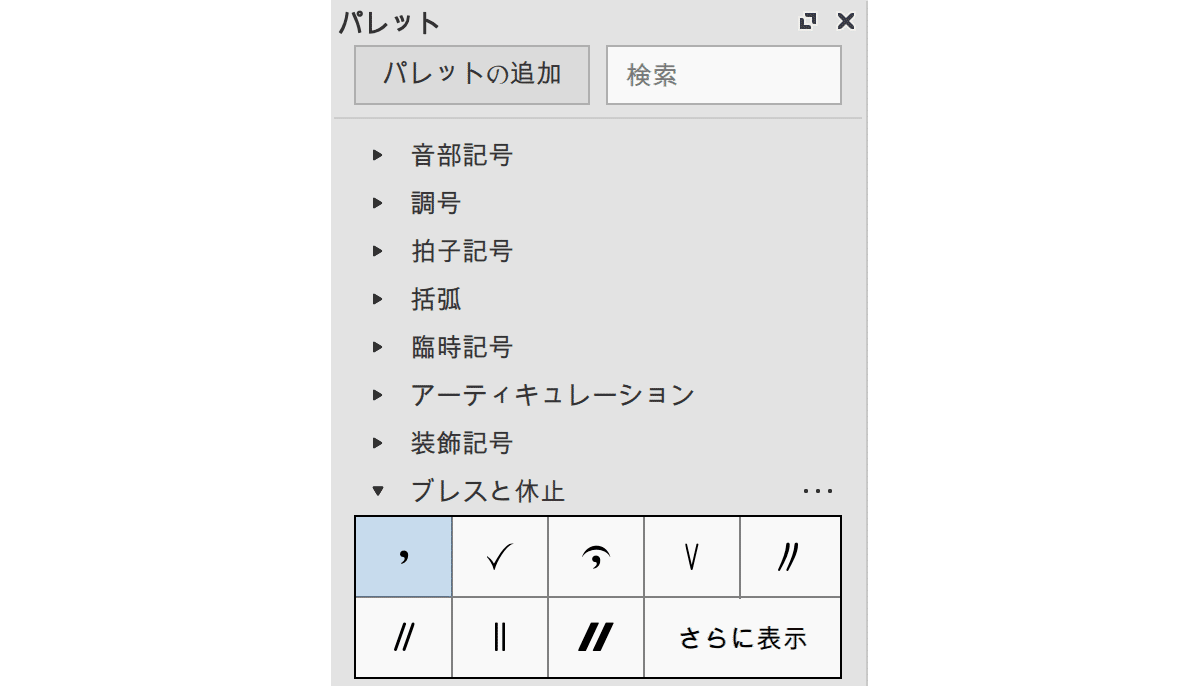This screenshot has width=1200, height=686.
Task: Click the 臨時記号 label
Action: (462, 347)
